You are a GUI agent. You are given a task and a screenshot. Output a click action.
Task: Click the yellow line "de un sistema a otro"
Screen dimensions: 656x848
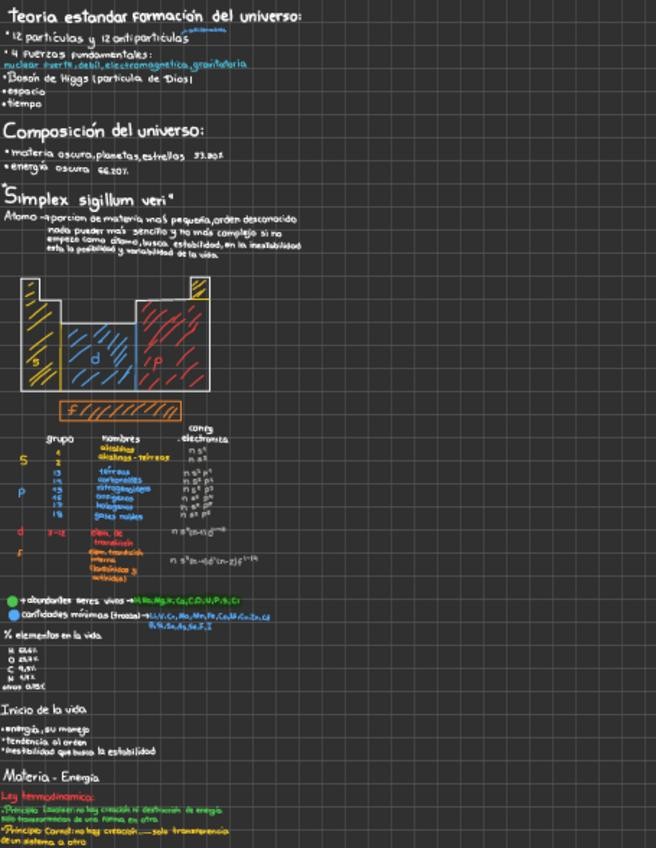(43, 842)
